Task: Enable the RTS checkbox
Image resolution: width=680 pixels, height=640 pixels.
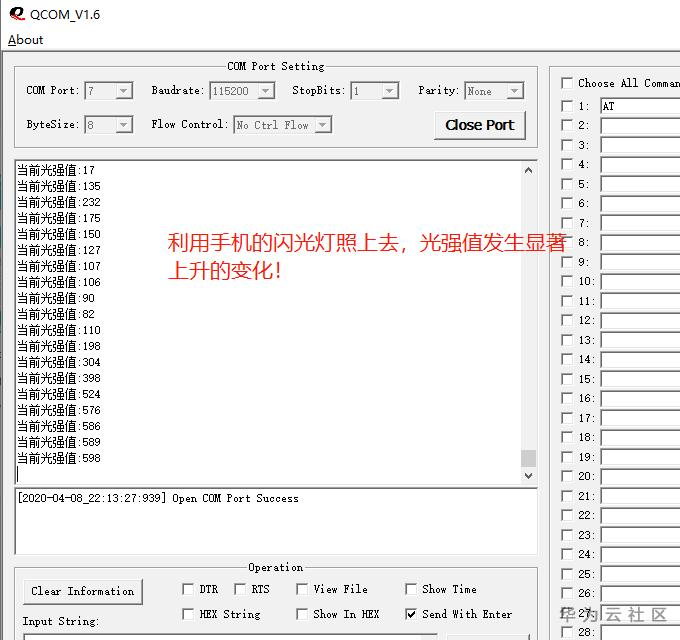Action: [x=240, y=589]
